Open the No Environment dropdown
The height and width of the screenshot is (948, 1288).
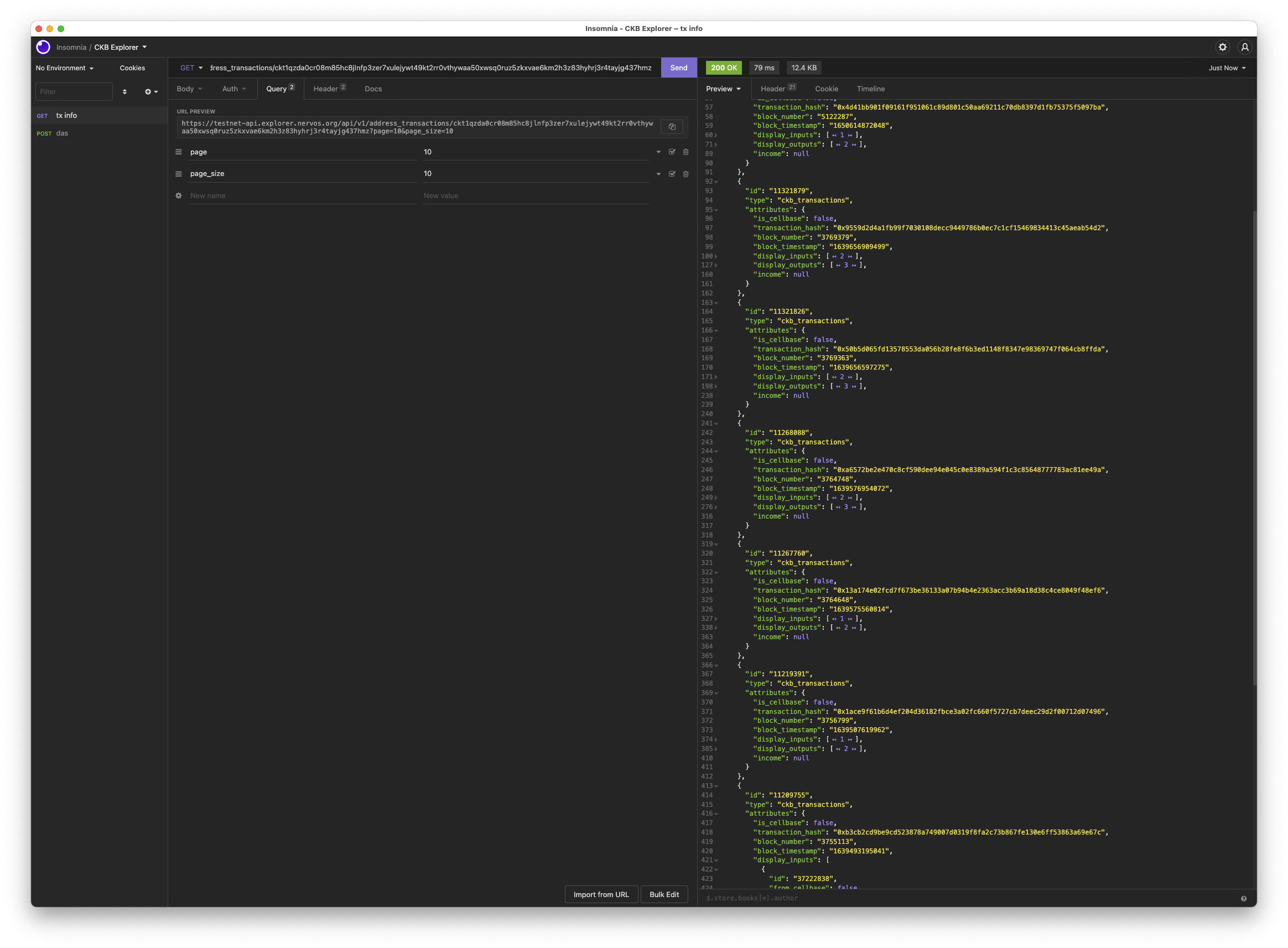coord(64,68)
